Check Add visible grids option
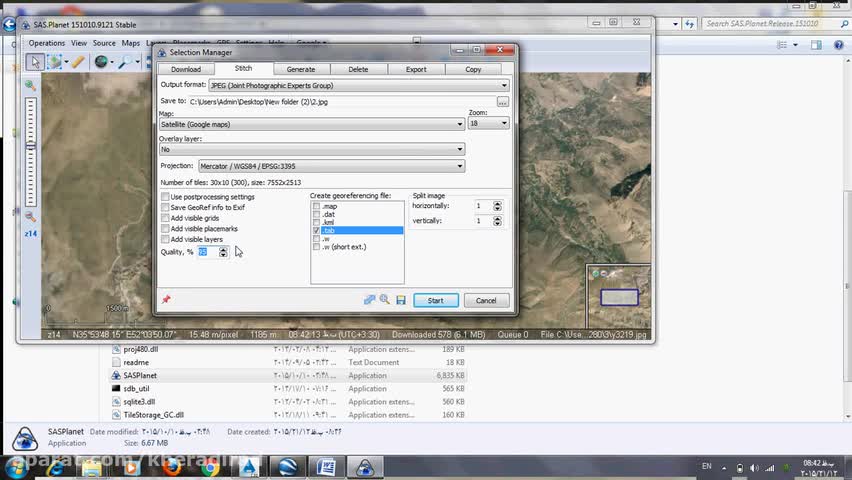852x480 pixels. 165,218
